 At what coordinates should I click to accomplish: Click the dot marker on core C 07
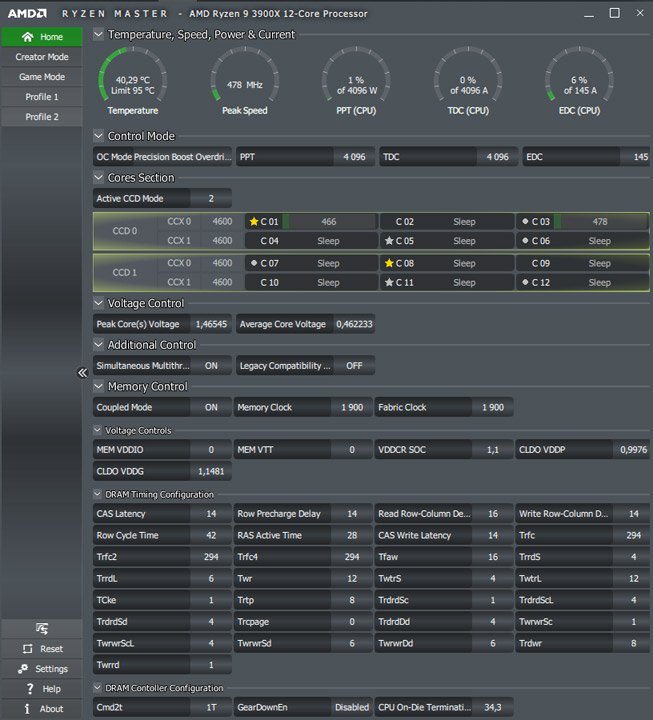253,263
